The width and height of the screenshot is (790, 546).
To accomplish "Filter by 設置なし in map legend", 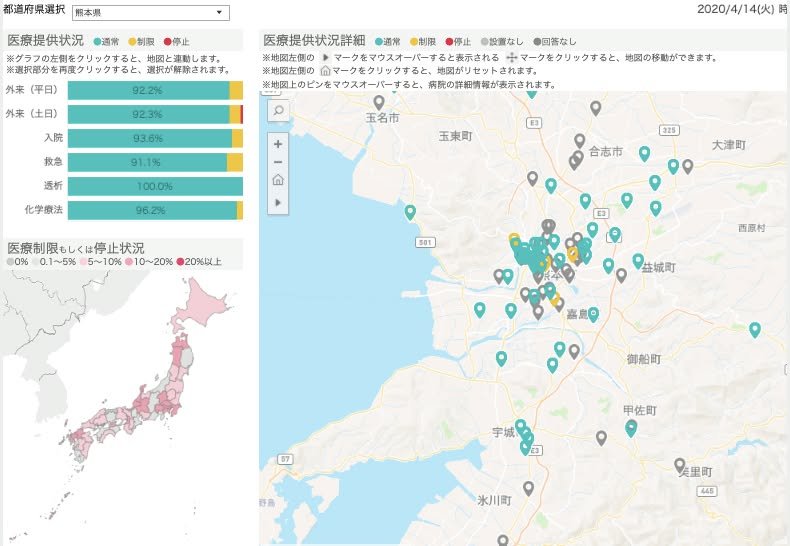I will pos(493,42).
